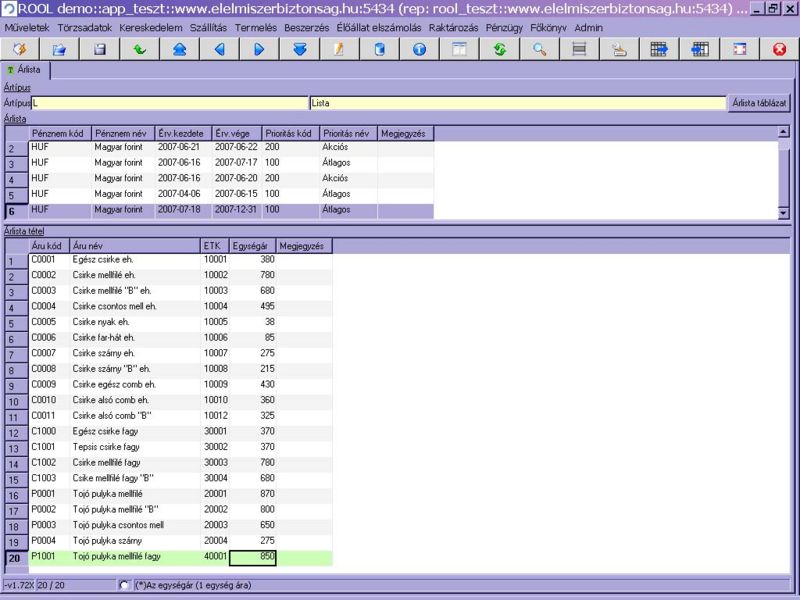Click the blue info circle toolbar icon

coord(419,49)
